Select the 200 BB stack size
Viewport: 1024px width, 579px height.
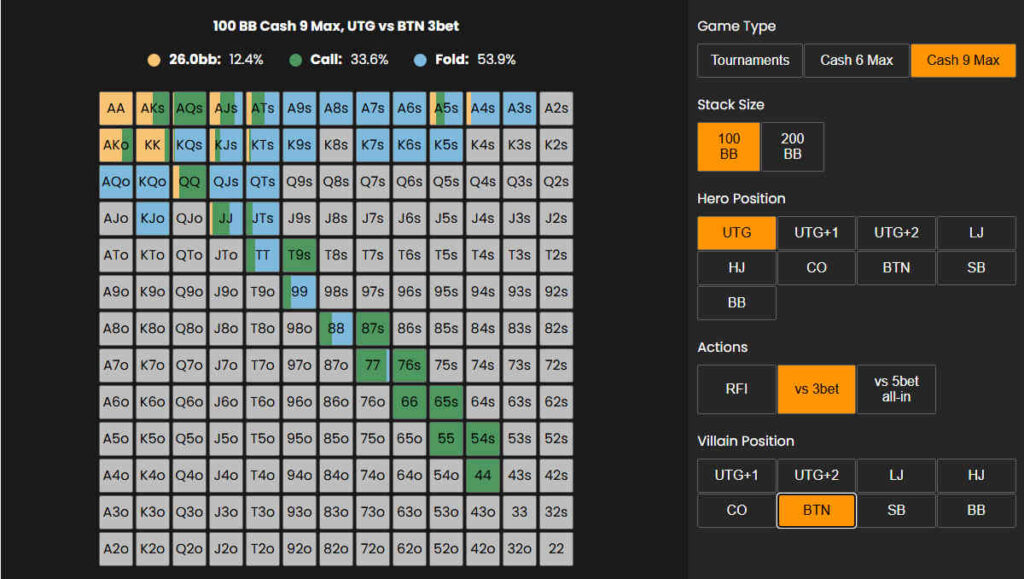coord(792,147)
